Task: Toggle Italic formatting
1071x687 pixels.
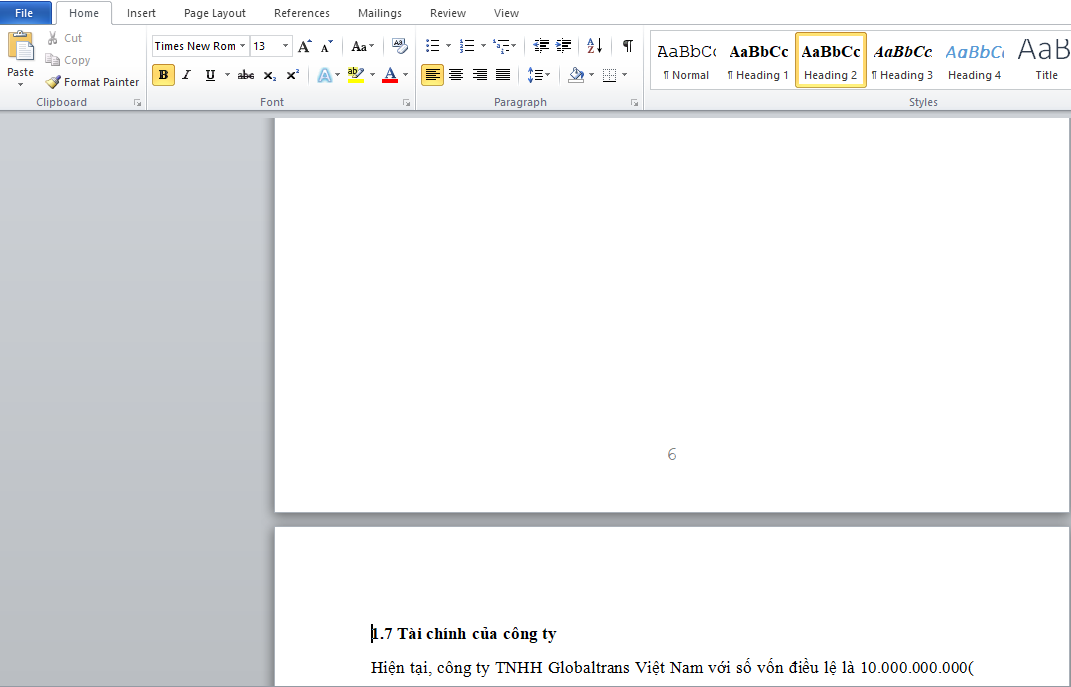Action: click(x=186, y=75)
